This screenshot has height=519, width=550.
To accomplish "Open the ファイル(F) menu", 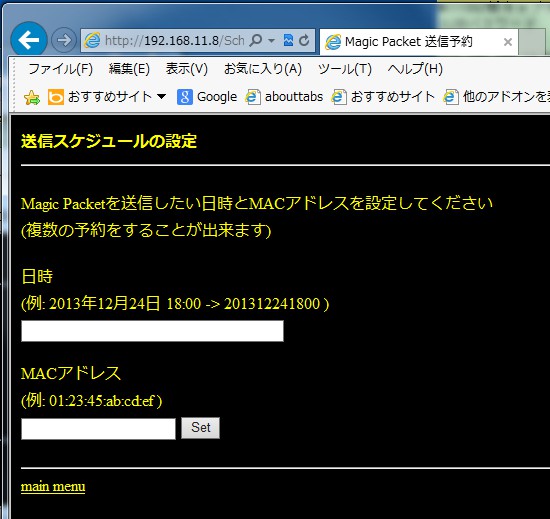I will pos(60,69).
